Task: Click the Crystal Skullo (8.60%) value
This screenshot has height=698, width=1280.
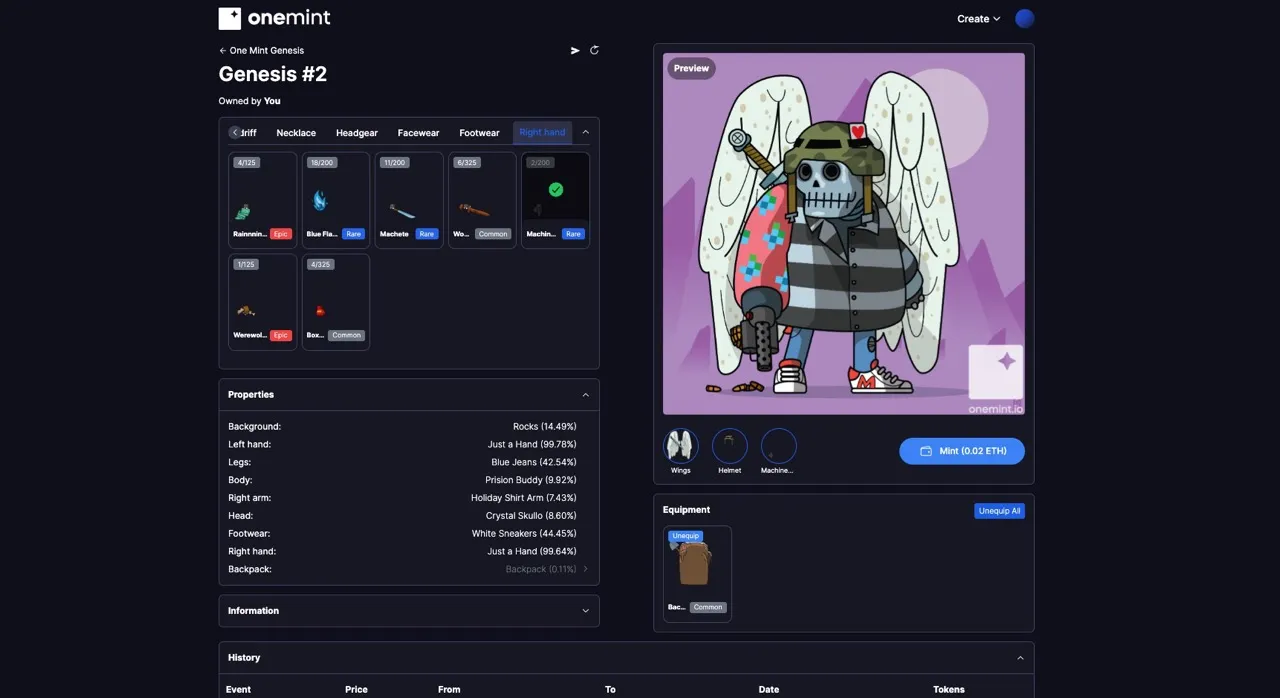Action: click(531, 516)
